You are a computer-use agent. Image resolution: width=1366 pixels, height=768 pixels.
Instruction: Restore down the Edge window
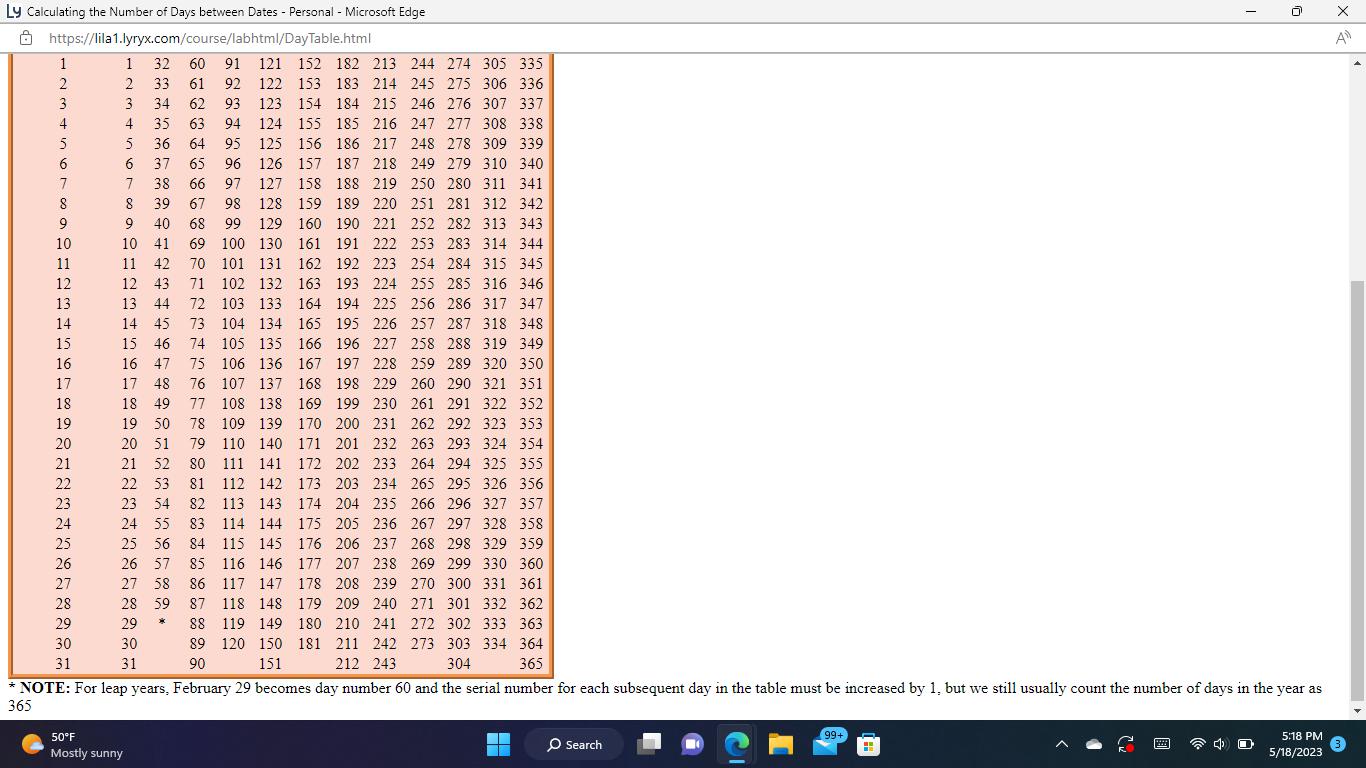point(1297,12)
